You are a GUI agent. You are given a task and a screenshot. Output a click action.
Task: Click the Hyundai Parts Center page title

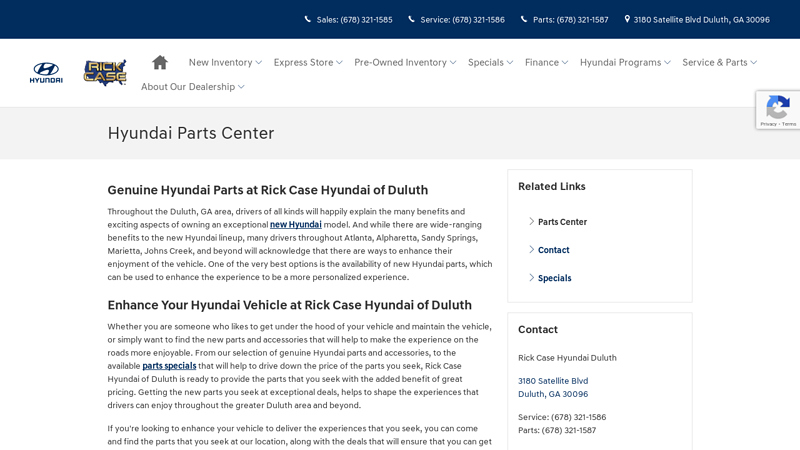(191, 133)
